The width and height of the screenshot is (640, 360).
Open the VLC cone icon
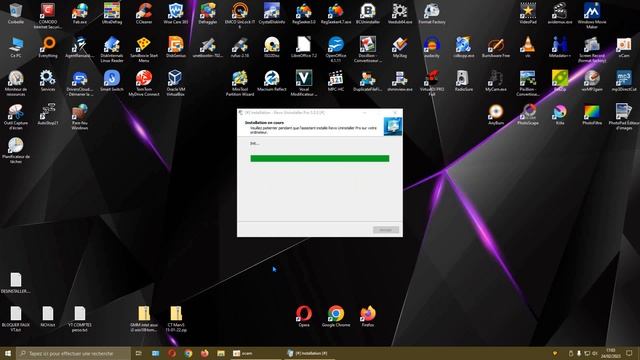(528, 47)
